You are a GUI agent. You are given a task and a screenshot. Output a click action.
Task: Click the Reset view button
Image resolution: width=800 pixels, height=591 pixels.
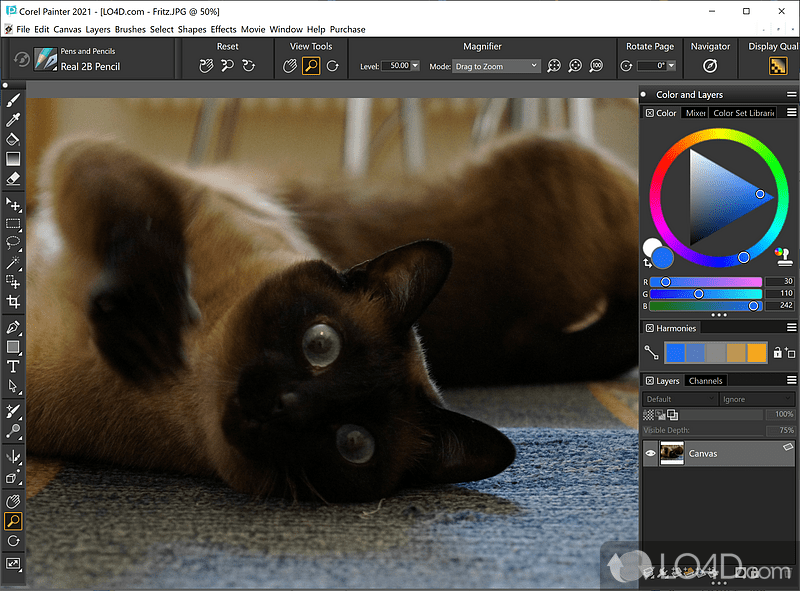pyautogui.click(x=204, y=65)
